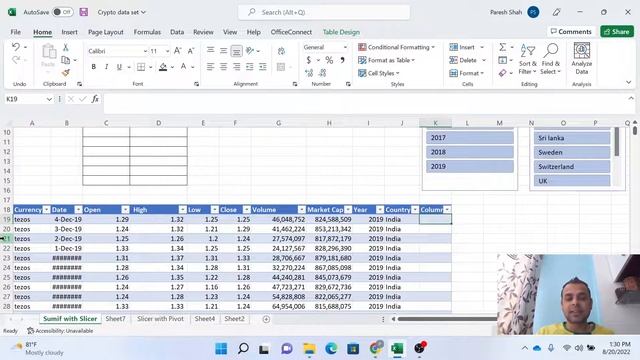Toggle AutoSave switch

pyautogui.click(x=62, y=12)
